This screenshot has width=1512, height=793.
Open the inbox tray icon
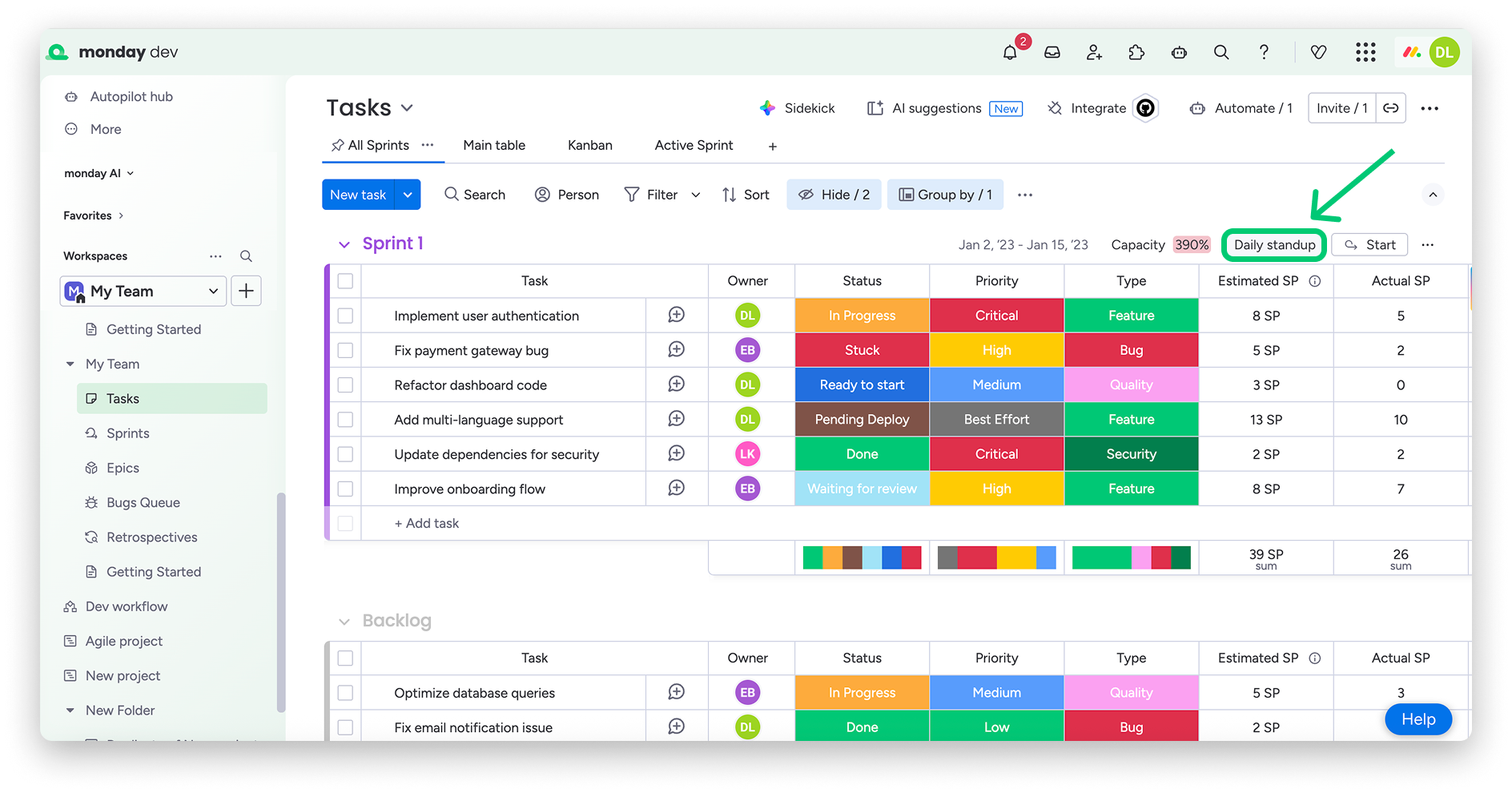[x=1052, y=53]
